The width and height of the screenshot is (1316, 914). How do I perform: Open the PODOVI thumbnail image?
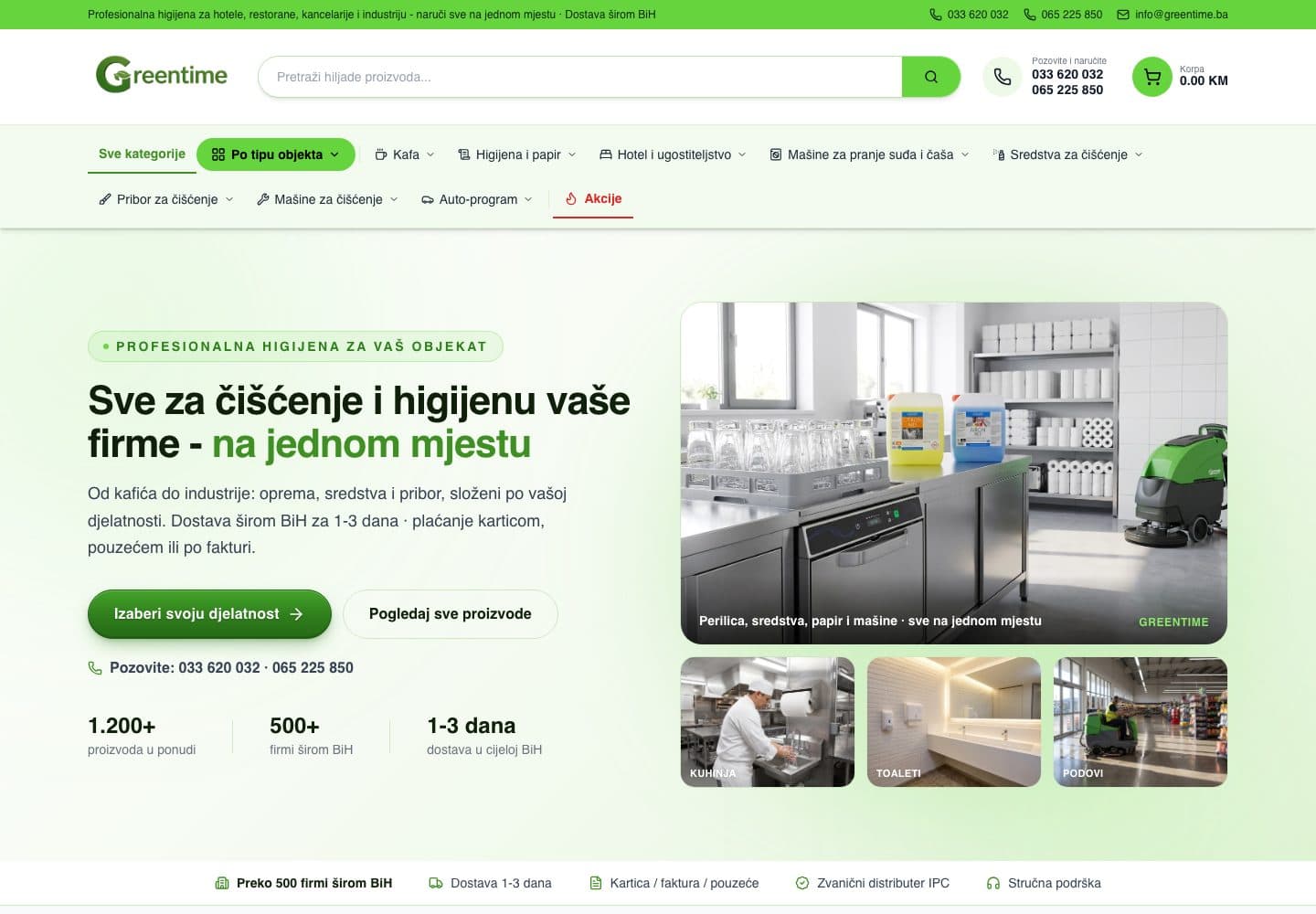point(1141,722)
